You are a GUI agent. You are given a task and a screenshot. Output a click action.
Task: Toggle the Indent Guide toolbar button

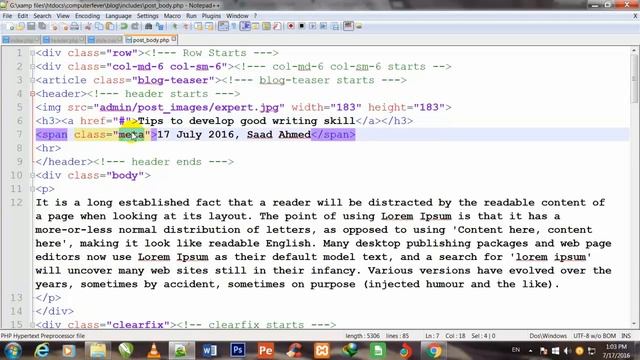245,27
